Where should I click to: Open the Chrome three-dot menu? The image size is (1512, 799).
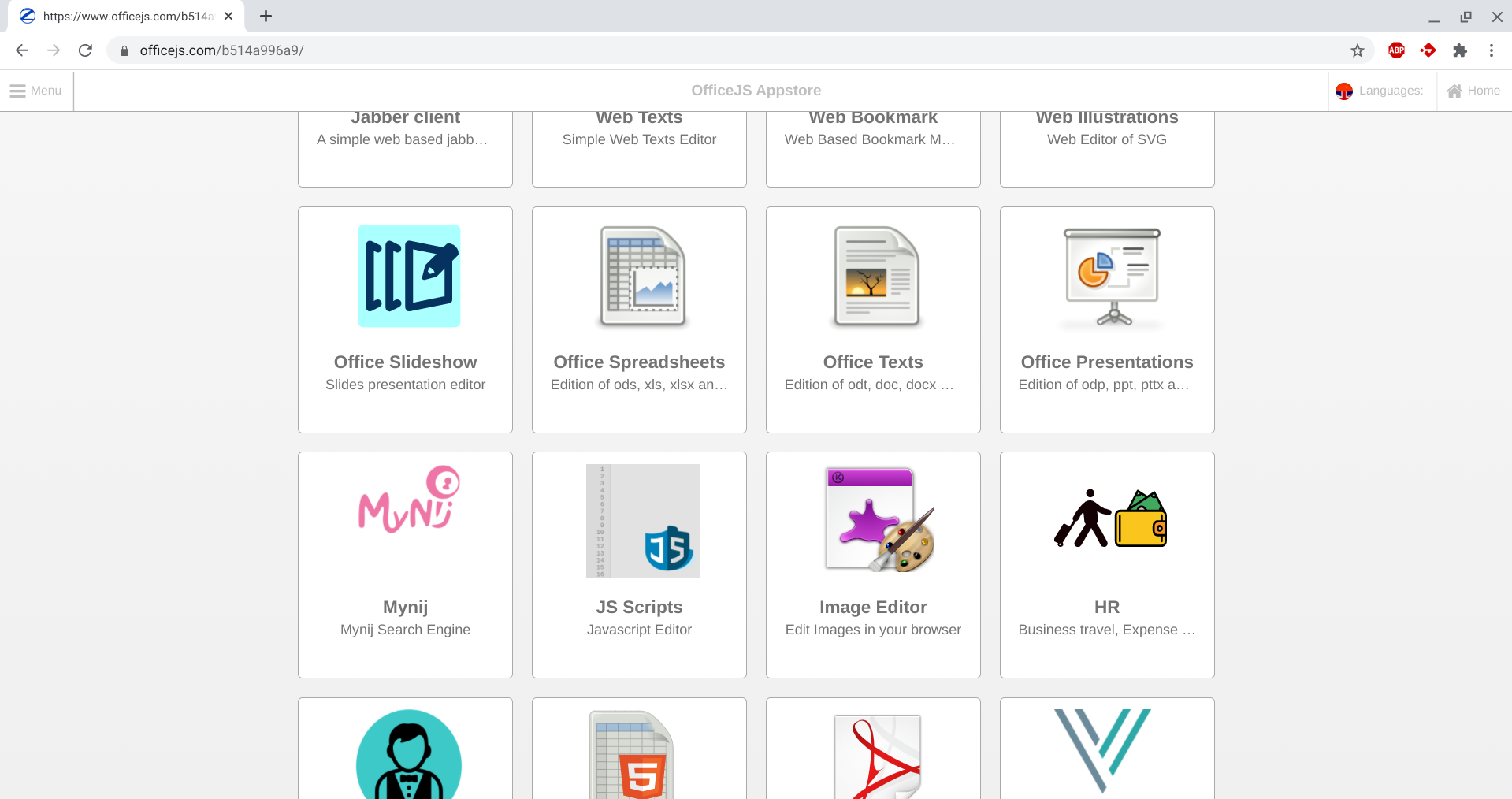[1492, 50]
